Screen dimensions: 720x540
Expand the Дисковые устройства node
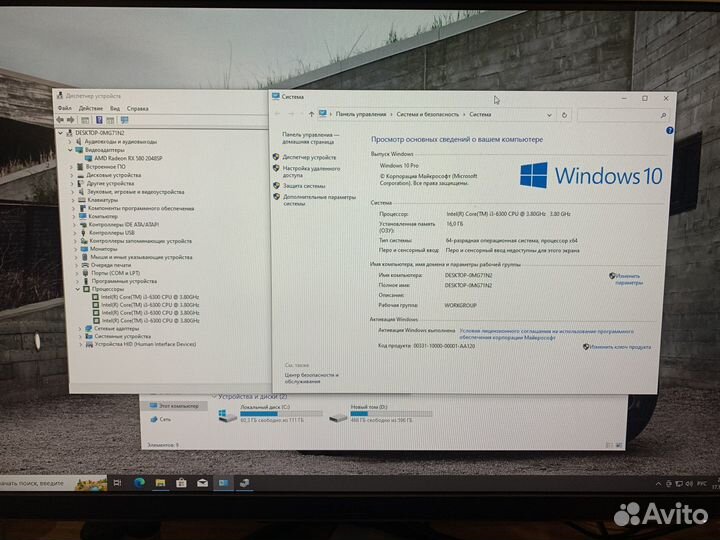tap(72, 175)
